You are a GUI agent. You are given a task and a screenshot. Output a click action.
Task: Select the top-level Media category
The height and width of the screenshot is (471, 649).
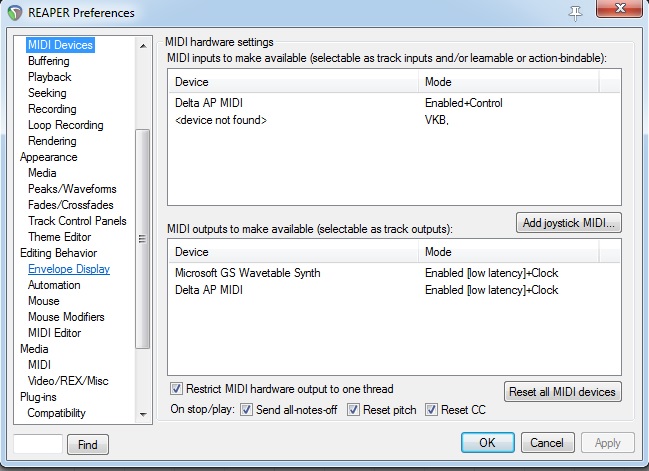click(x=34, y=349)
